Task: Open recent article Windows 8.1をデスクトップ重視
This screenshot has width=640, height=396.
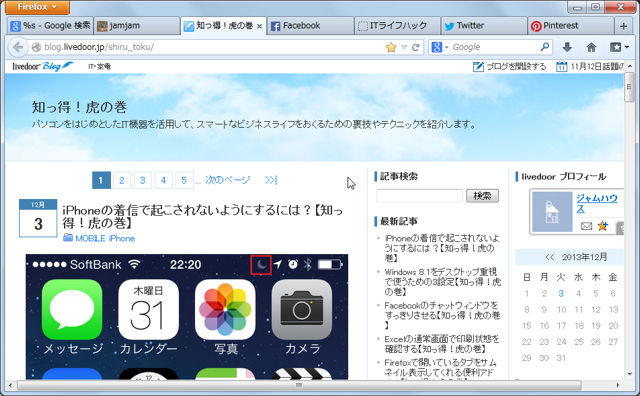Action: (442, 282)
